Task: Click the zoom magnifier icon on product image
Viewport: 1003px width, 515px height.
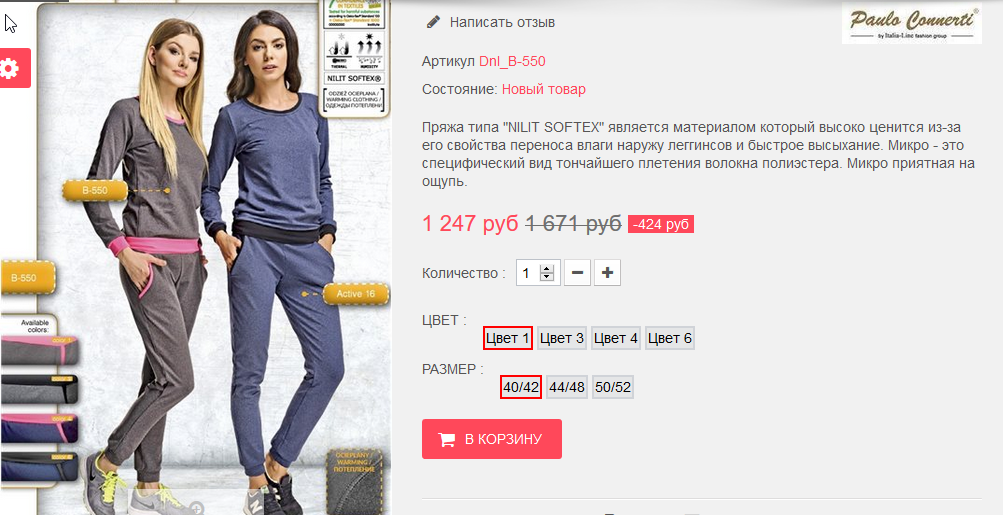Action: coord(197,507)
